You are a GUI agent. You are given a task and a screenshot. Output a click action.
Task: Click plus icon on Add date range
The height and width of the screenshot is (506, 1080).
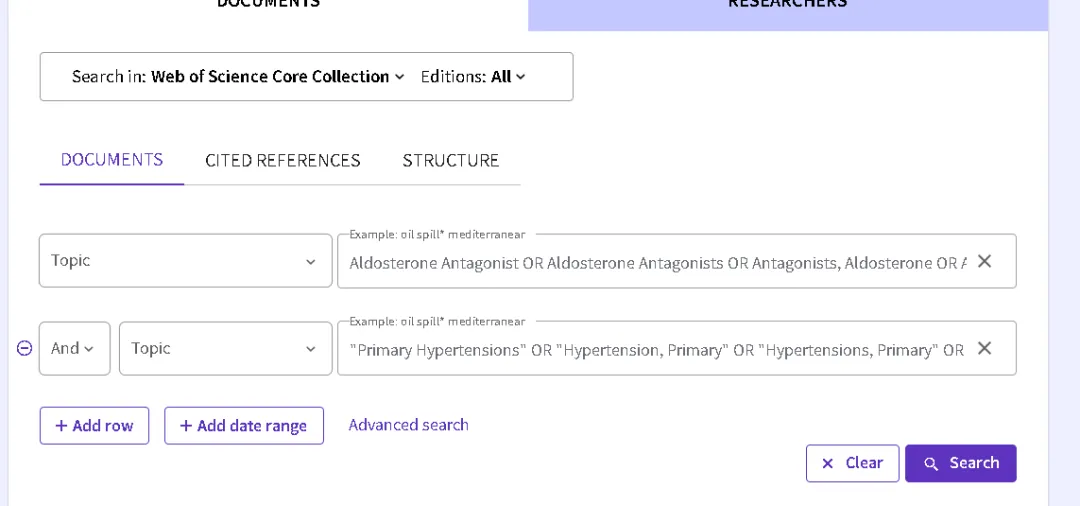click(x=185, y=426)
